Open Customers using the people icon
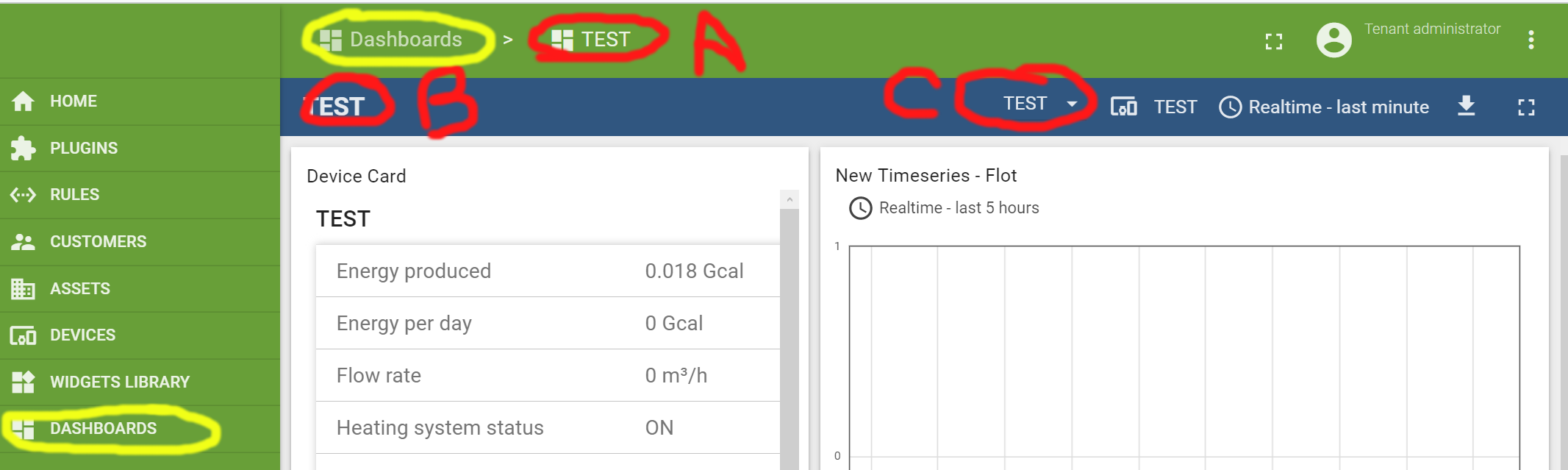 24,241
